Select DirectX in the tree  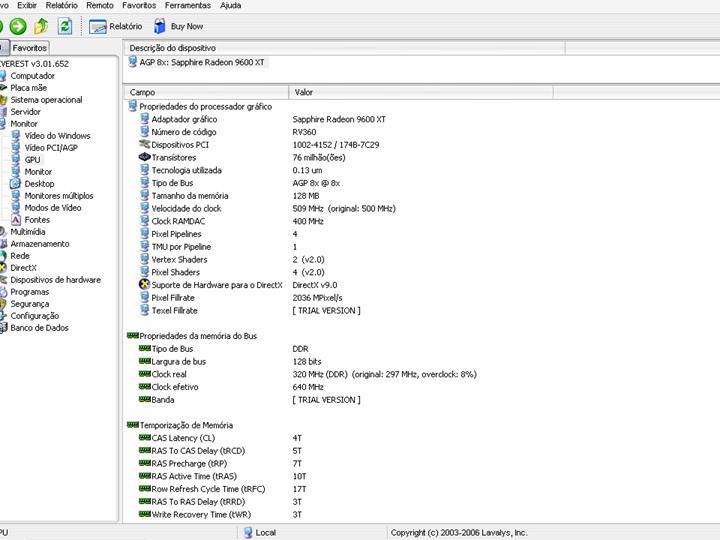tap(23, 267)
